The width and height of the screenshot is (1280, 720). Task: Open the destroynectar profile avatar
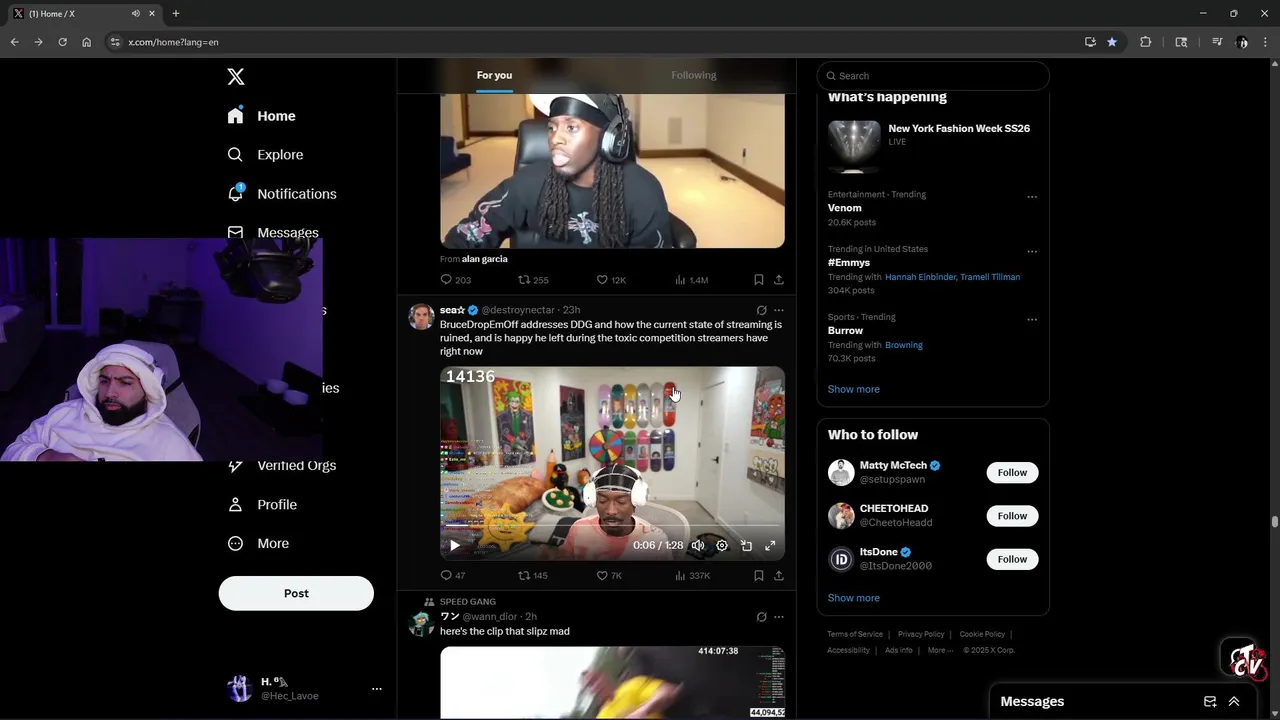pos(421,317)
